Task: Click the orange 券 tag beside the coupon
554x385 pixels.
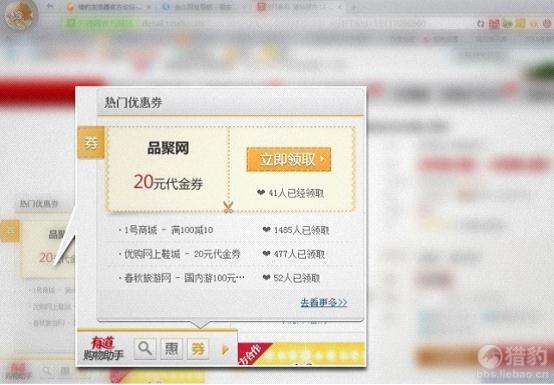Action: [91, 143]
